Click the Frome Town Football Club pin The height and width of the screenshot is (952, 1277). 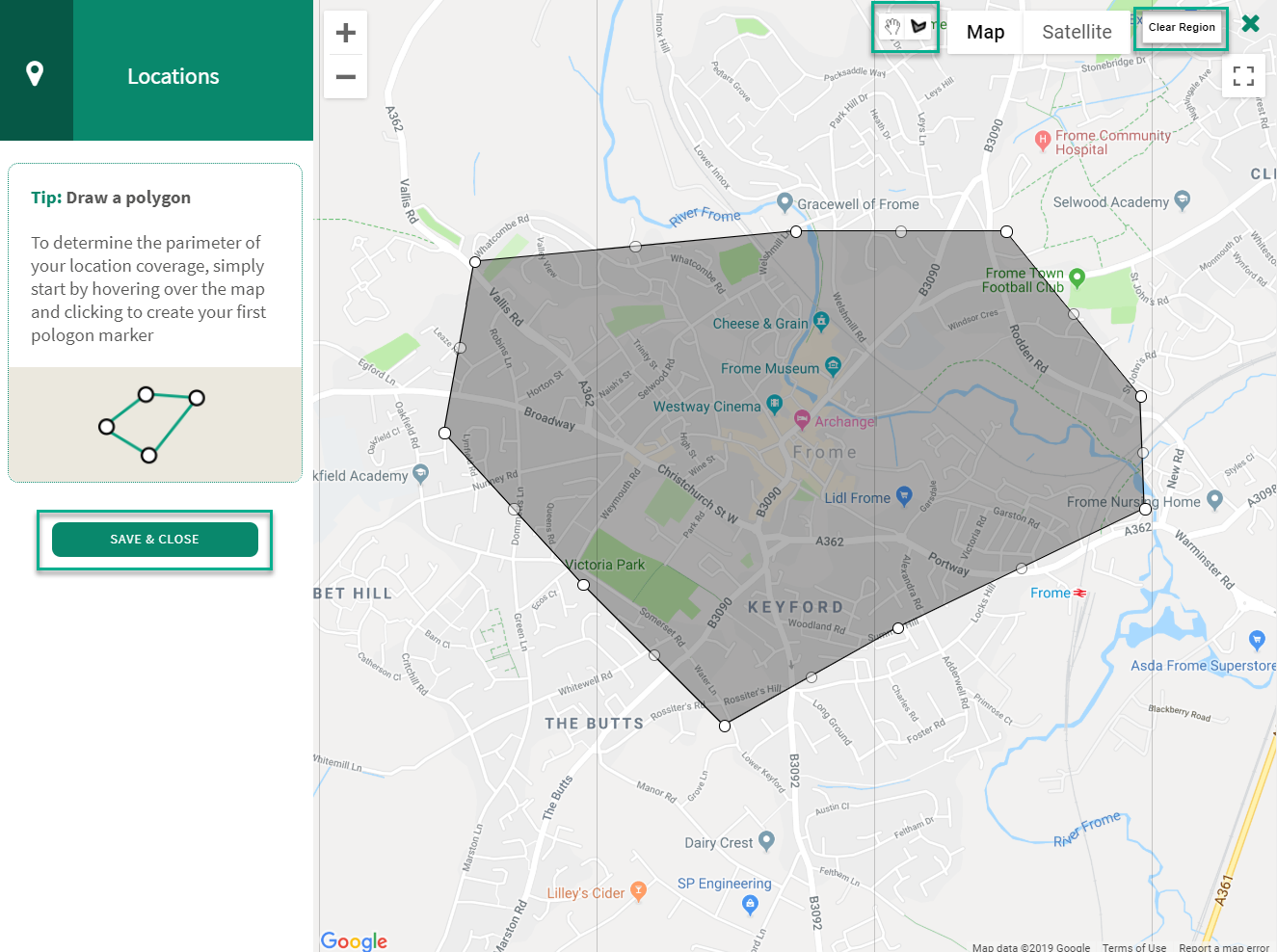(x=1077, y=278)
